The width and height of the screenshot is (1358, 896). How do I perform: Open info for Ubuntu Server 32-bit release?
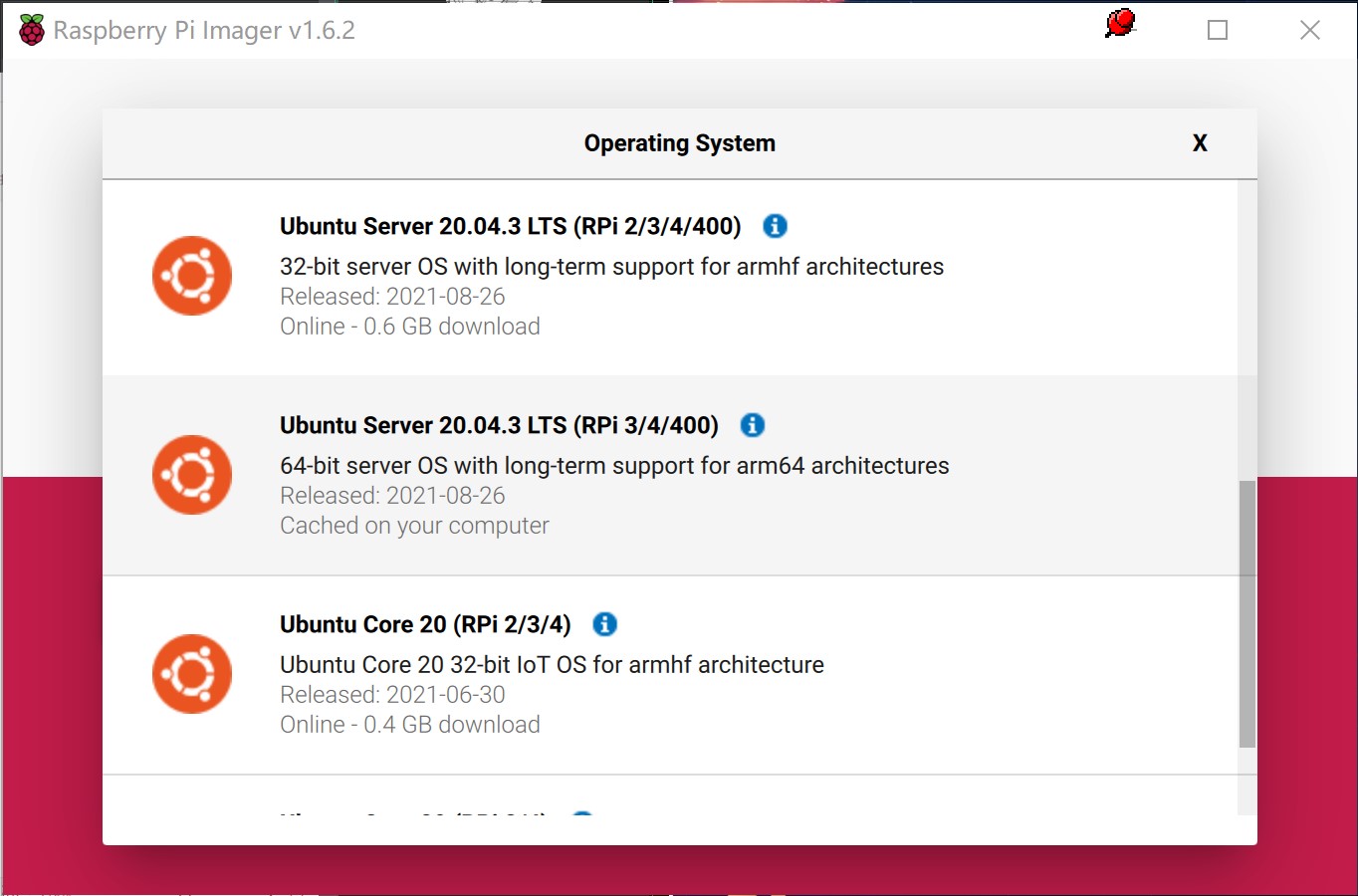[774, 226]
